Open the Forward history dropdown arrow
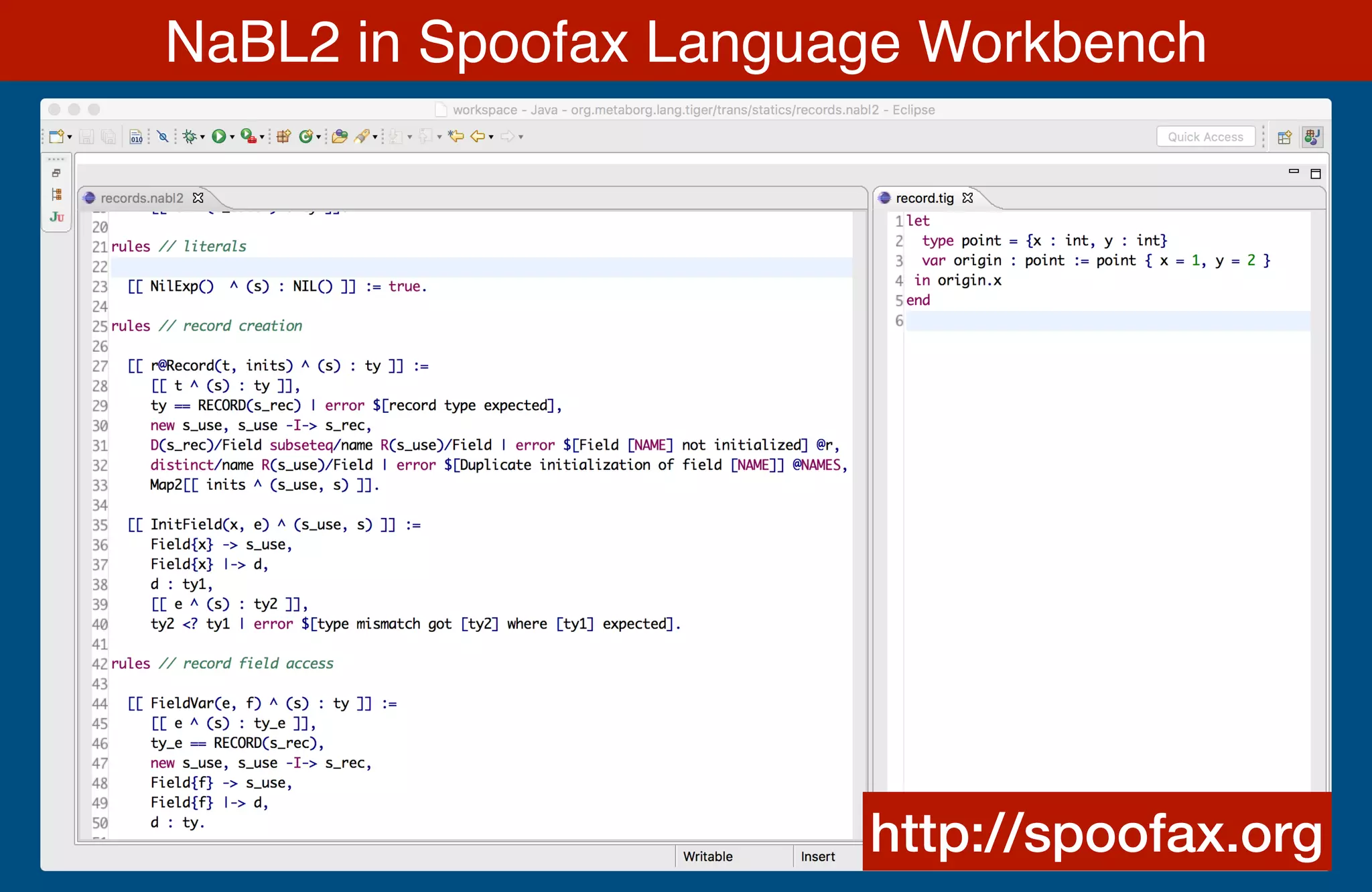The image size is (1372, 892). pos(521,137)
